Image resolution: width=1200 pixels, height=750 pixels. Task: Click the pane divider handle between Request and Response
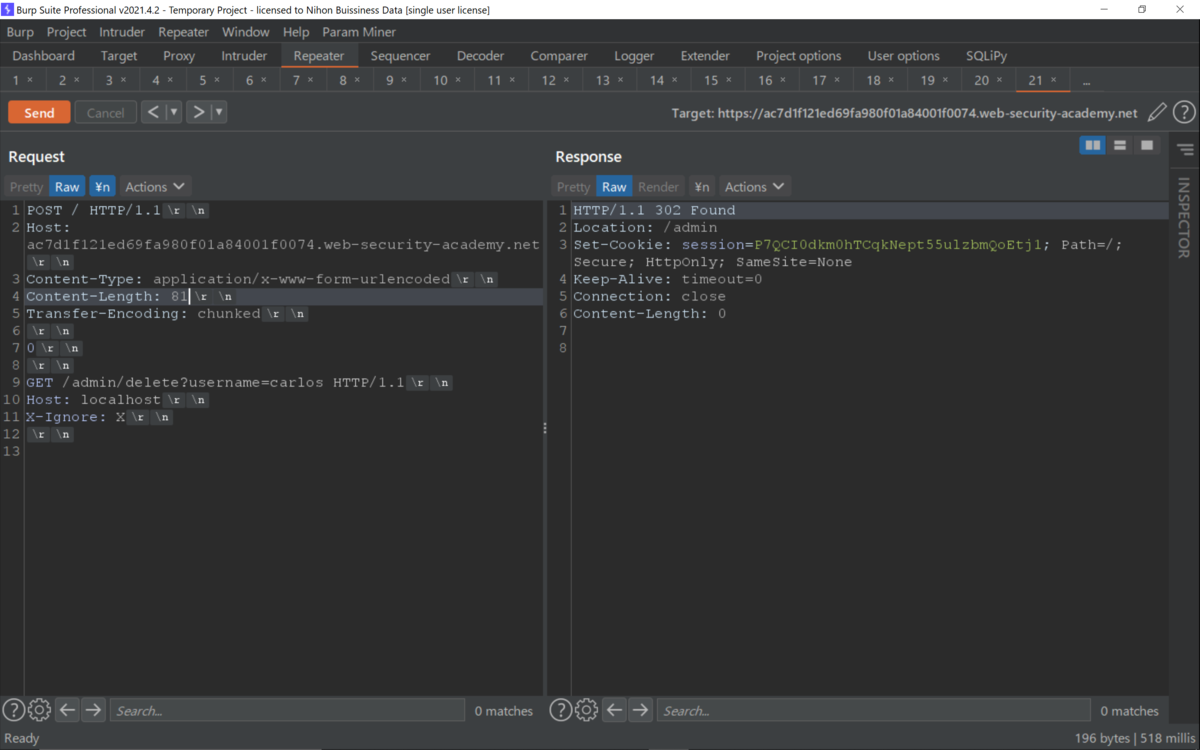(x=545, y=428)
